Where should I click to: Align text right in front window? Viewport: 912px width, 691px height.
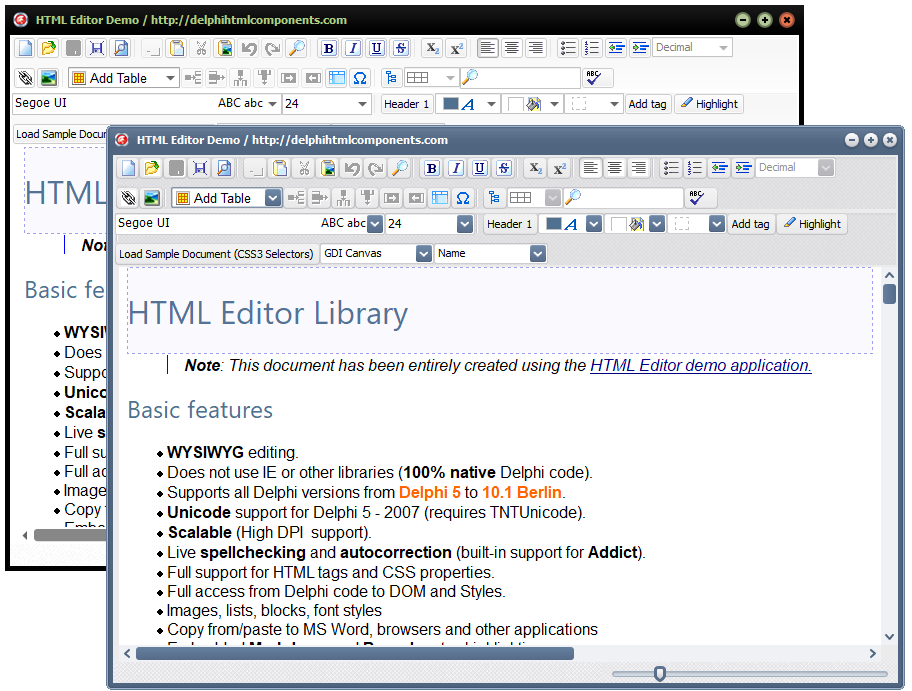(x=639, y=168)
